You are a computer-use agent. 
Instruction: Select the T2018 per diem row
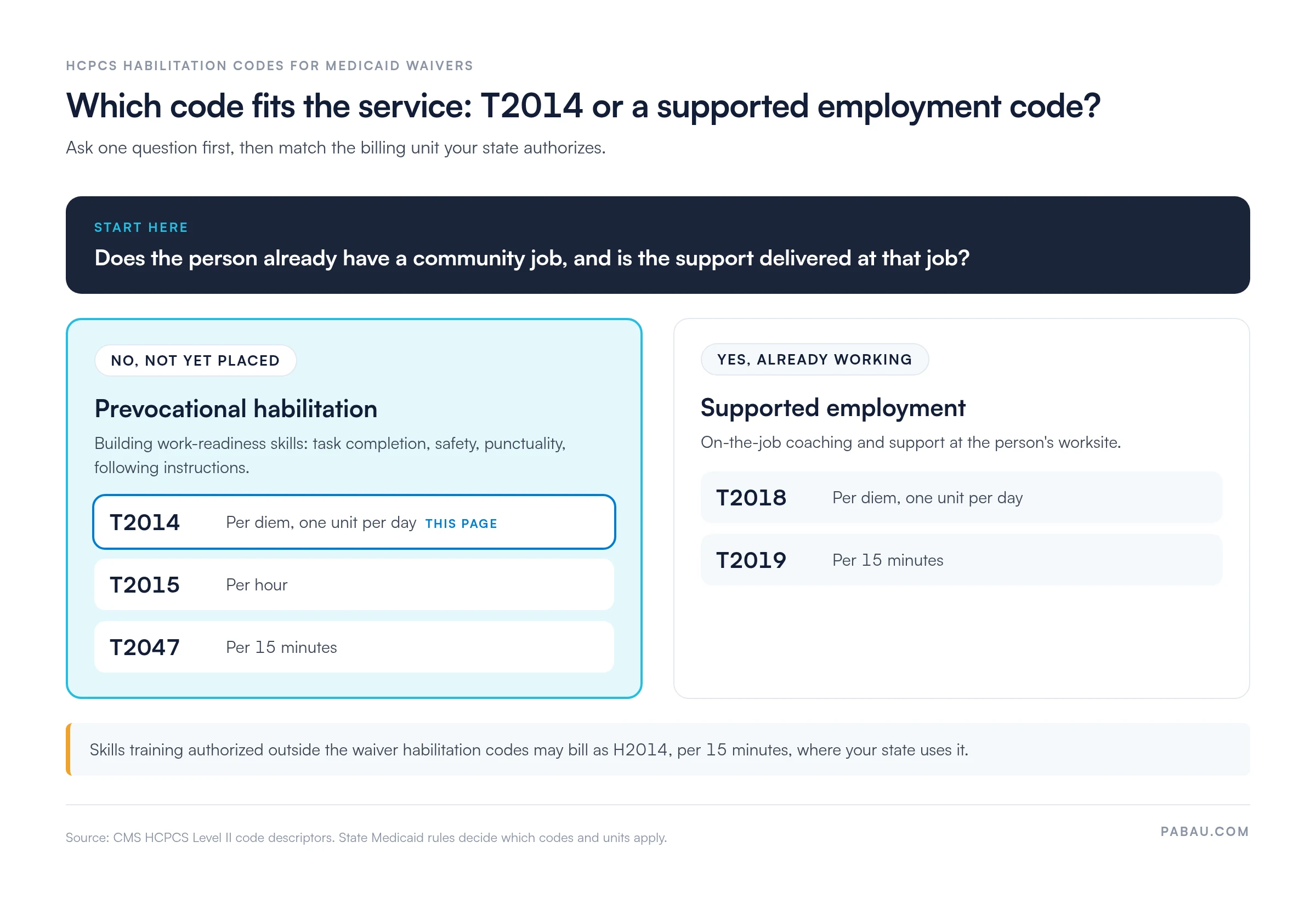tap(961, 497)
